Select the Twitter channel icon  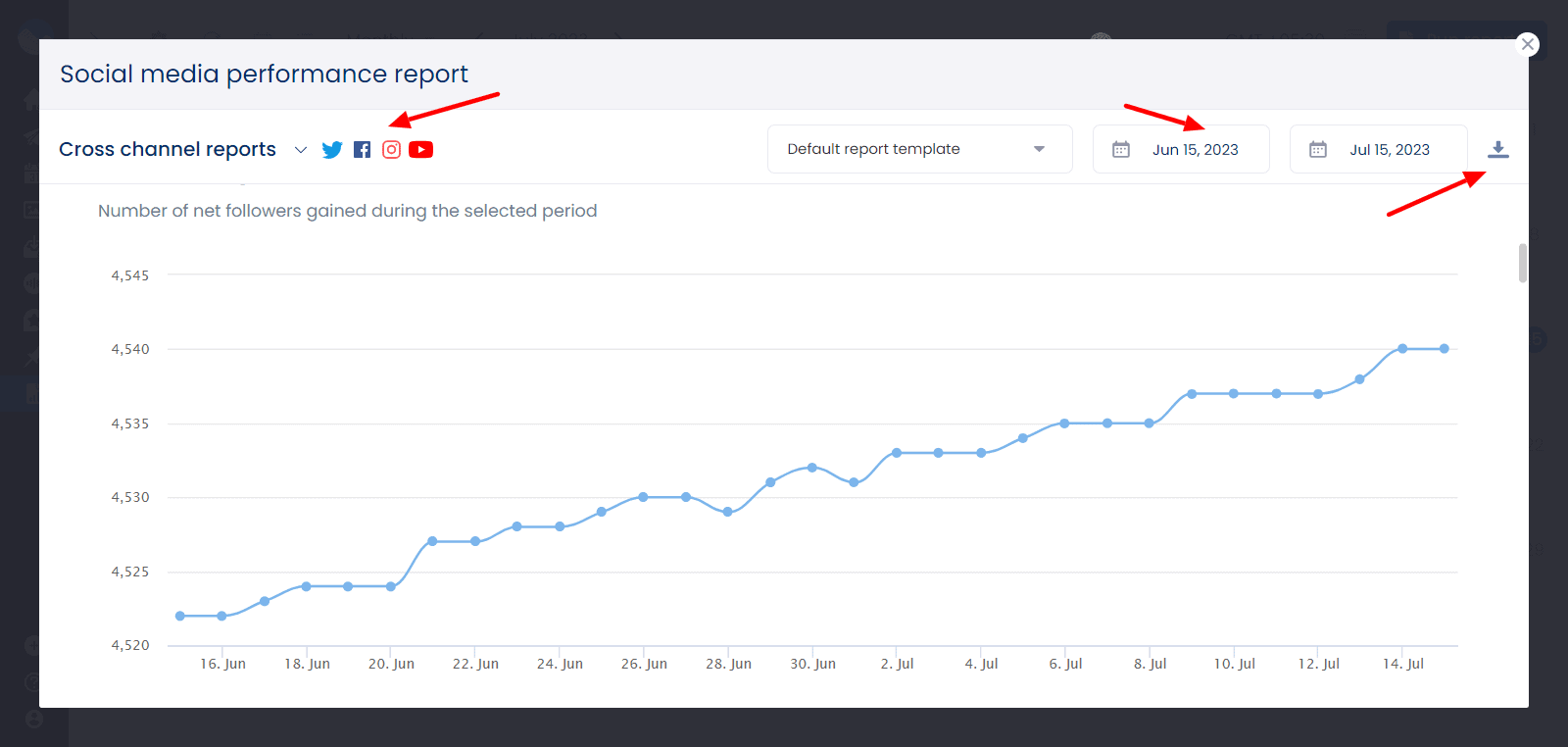pos(332,150)
